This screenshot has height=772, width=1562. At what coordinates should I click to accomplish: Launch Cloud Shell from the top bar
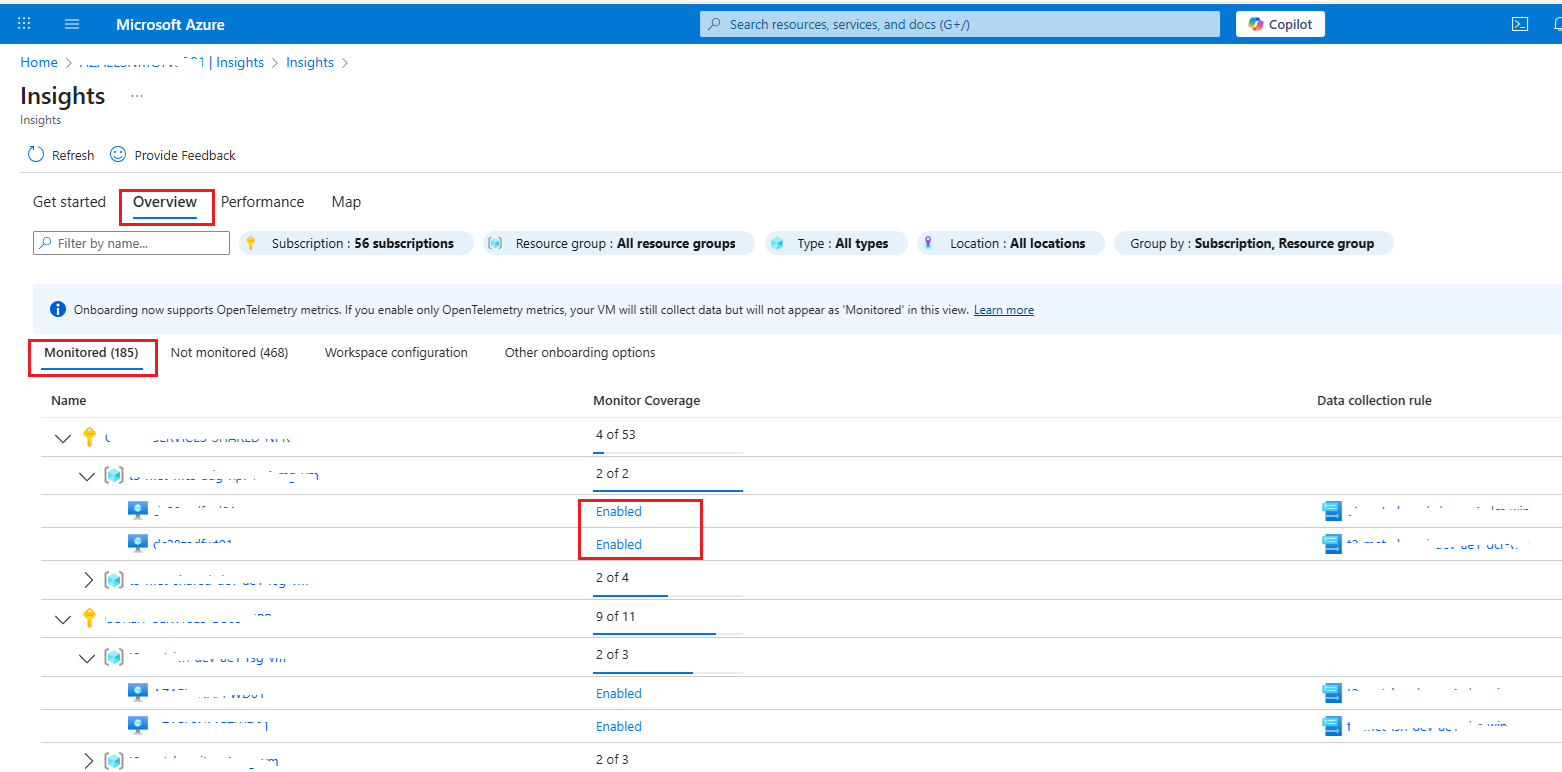1519,24
